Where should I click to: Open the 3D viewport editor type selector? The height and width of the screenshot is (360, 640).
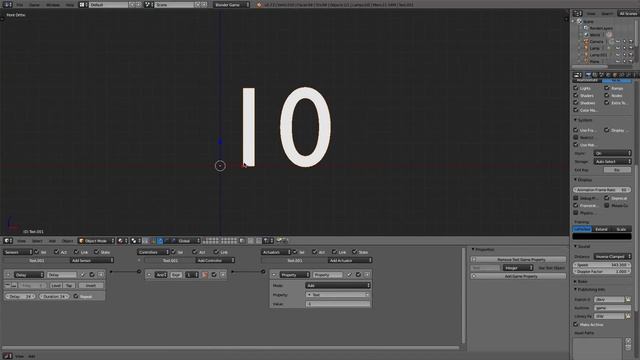8,241
